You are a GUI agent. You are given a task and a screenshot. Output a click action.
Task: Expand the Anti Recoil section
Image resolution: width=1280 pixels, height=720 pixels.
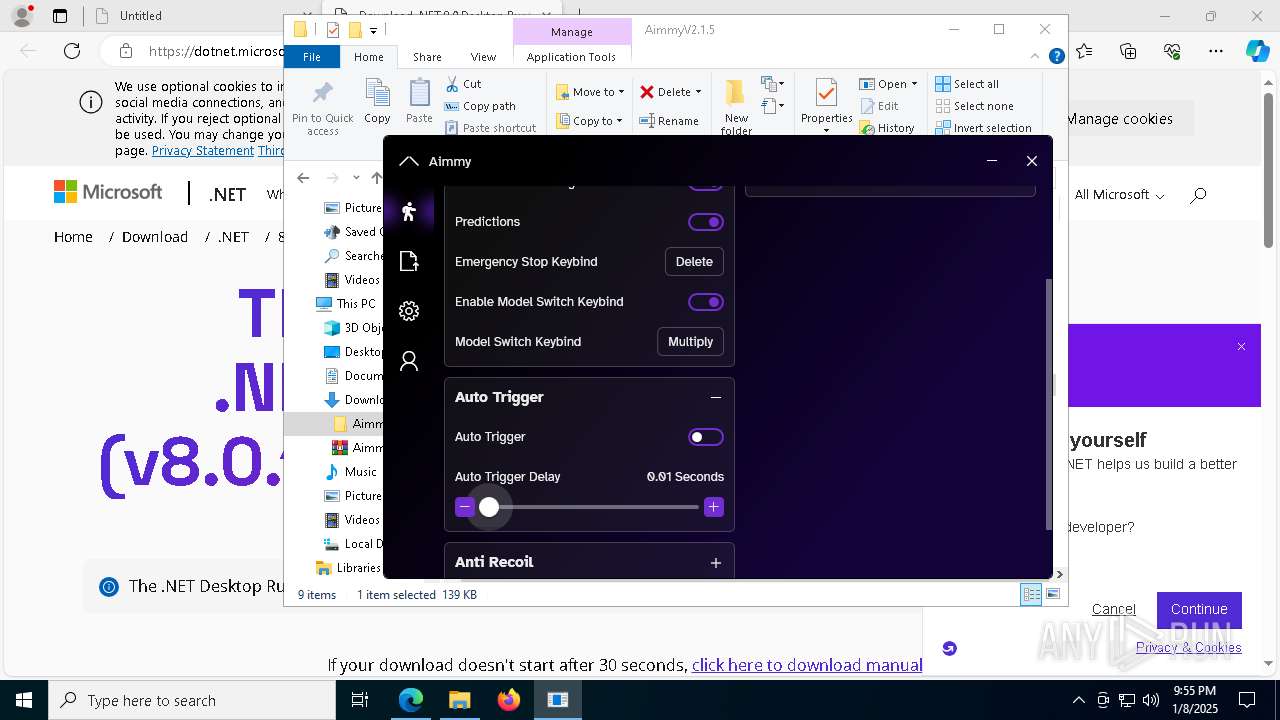[715, 563]
